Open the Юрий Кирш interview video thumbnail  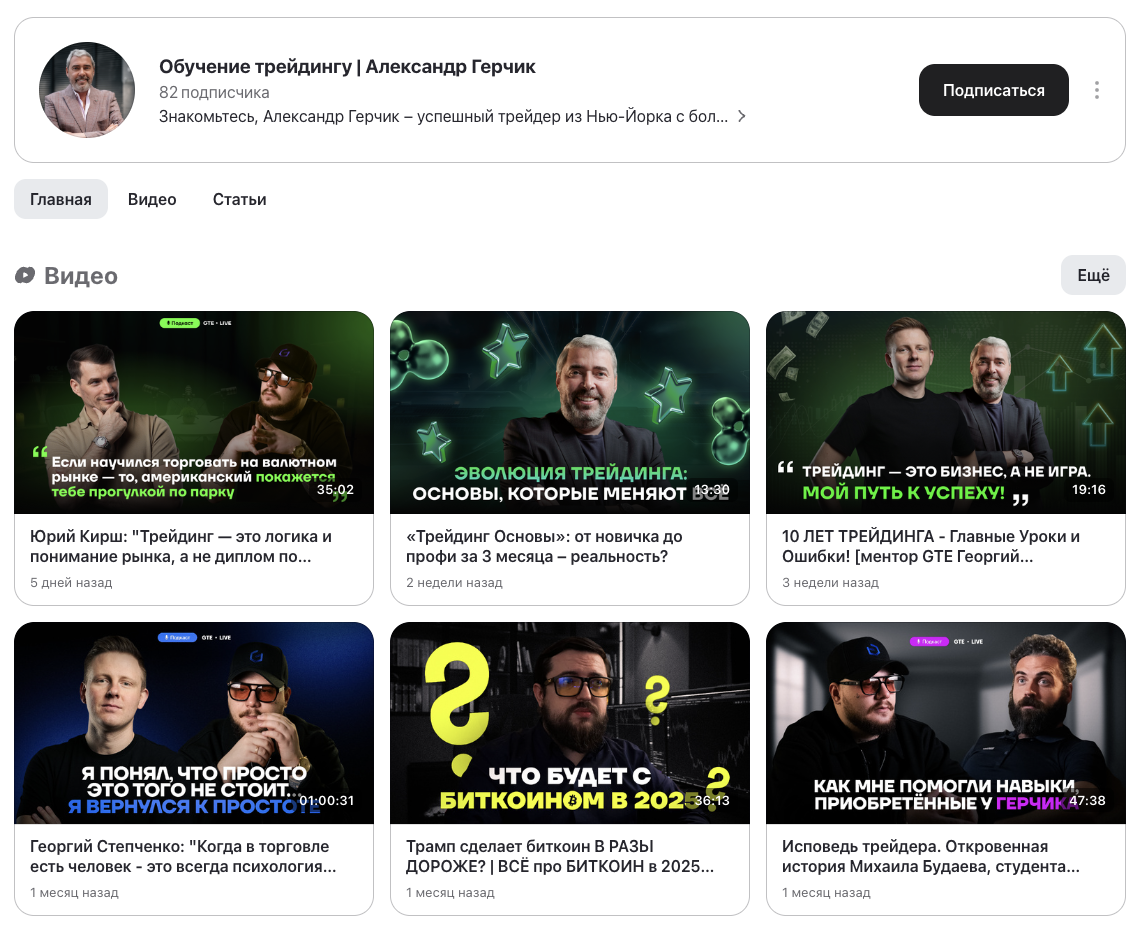point(194,413)
